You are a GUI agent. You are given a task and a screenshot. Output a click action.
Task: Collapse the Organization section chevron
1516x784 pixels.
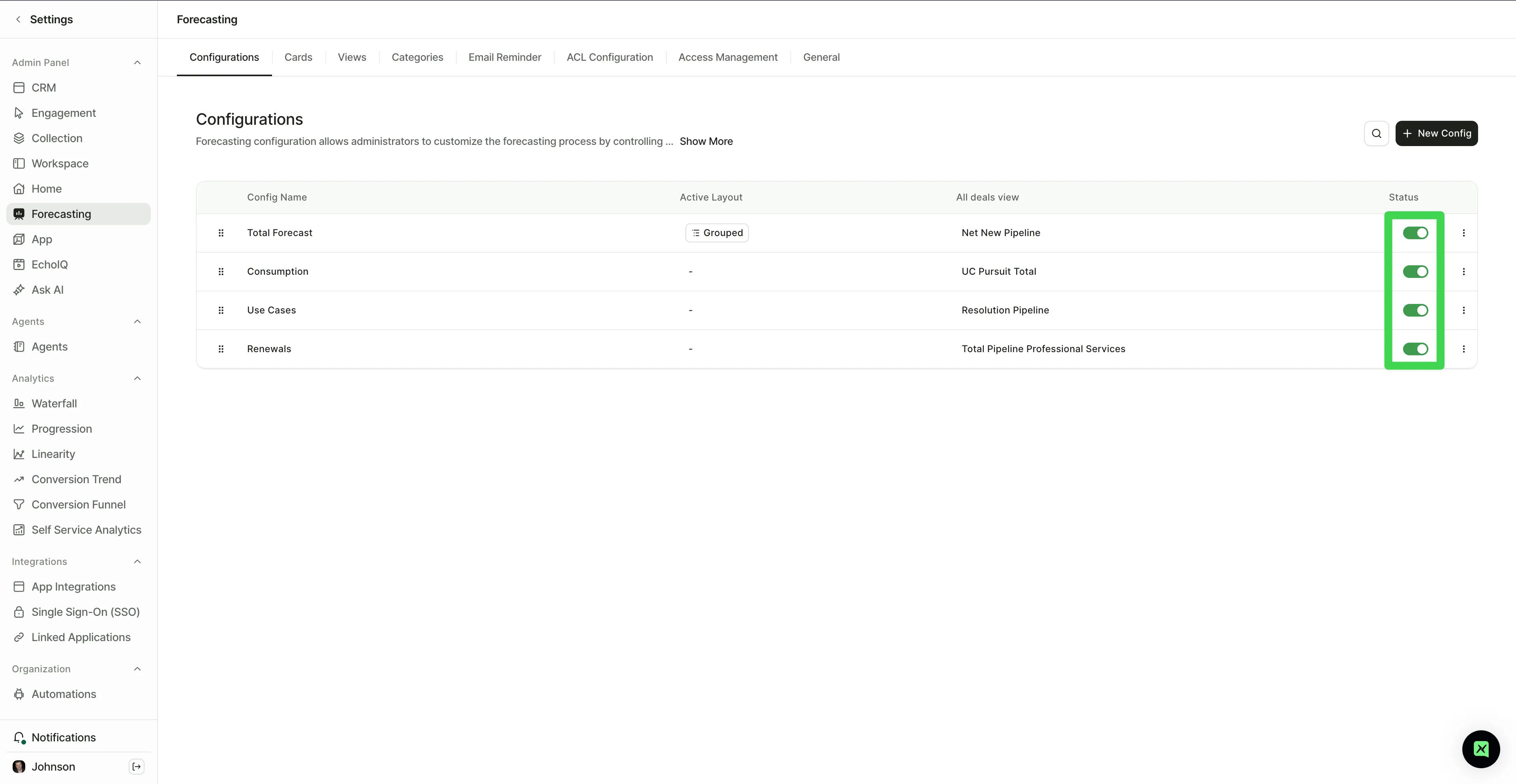tap(137, 669)
